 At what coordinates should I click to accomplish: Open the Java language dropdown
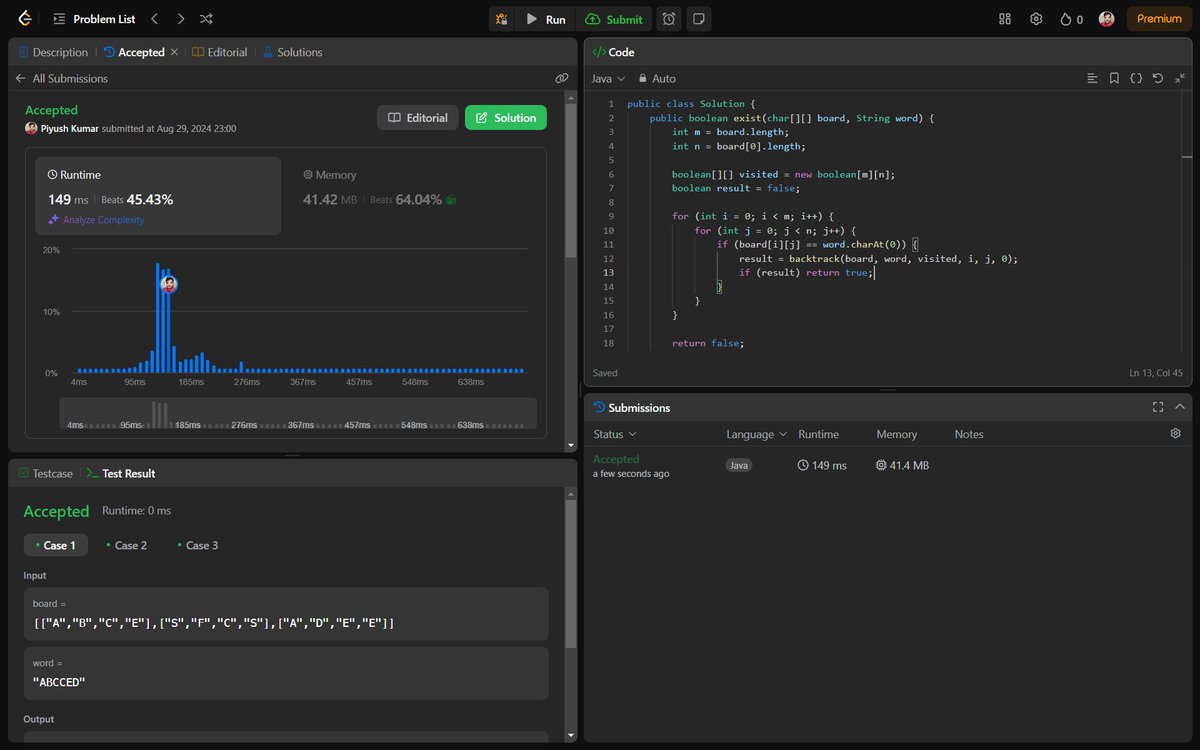608,78
